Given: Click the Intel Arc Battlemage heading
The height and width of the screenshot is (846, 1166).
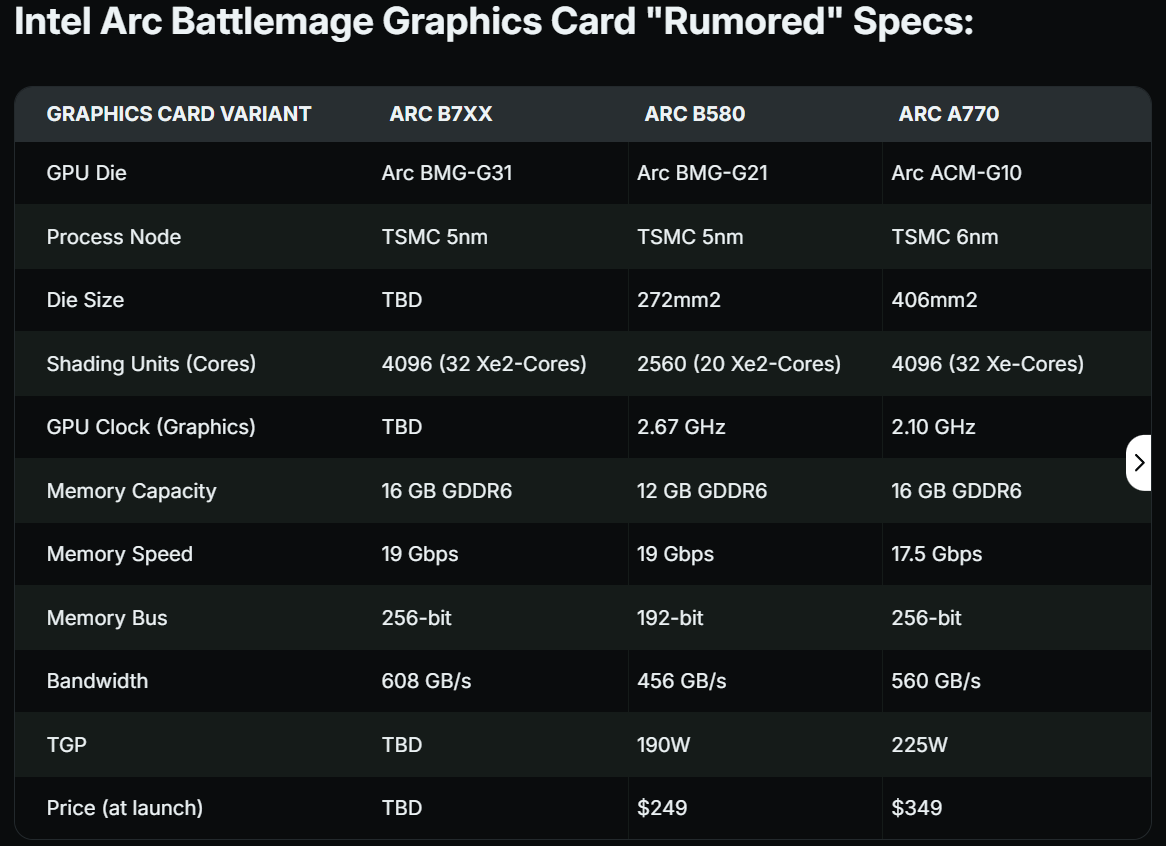Looking at the screenshot, I should pyautogui.click(x=494, y=23).
